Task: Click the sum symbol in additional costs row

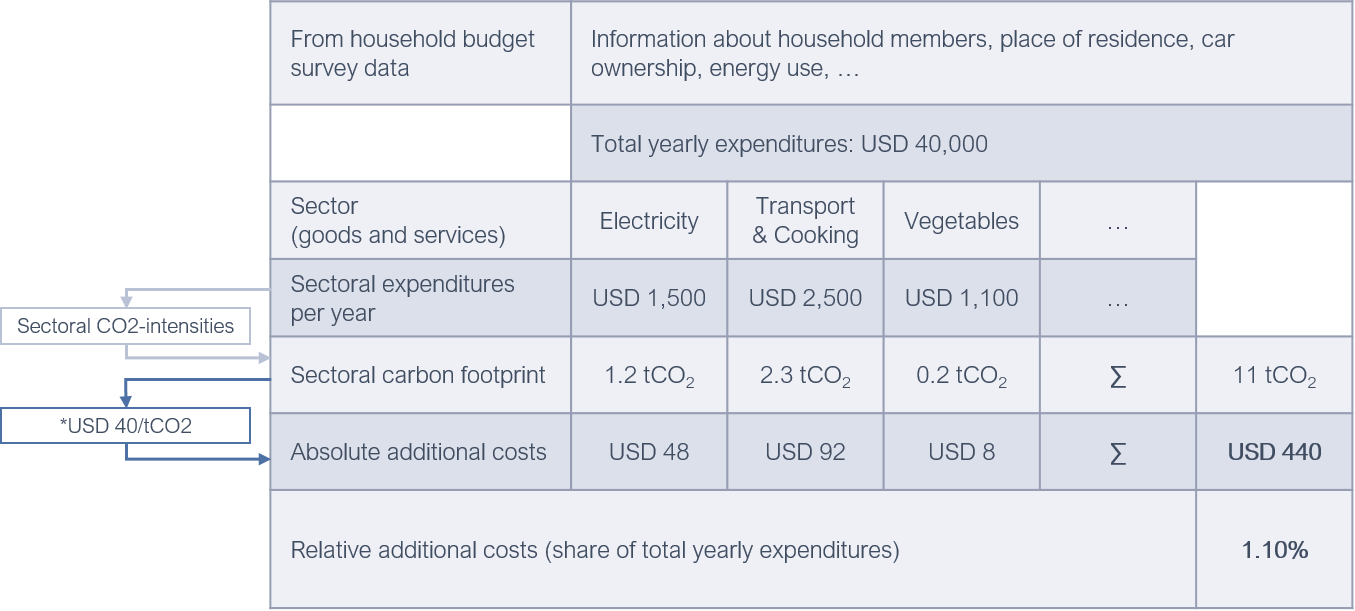Action: (x=1117, y=452)
